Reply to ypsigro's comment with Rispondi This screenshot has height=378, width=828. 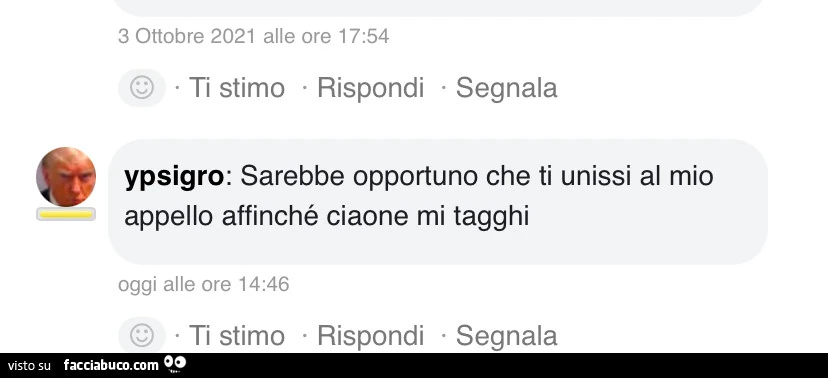click(x=370, y=336)
